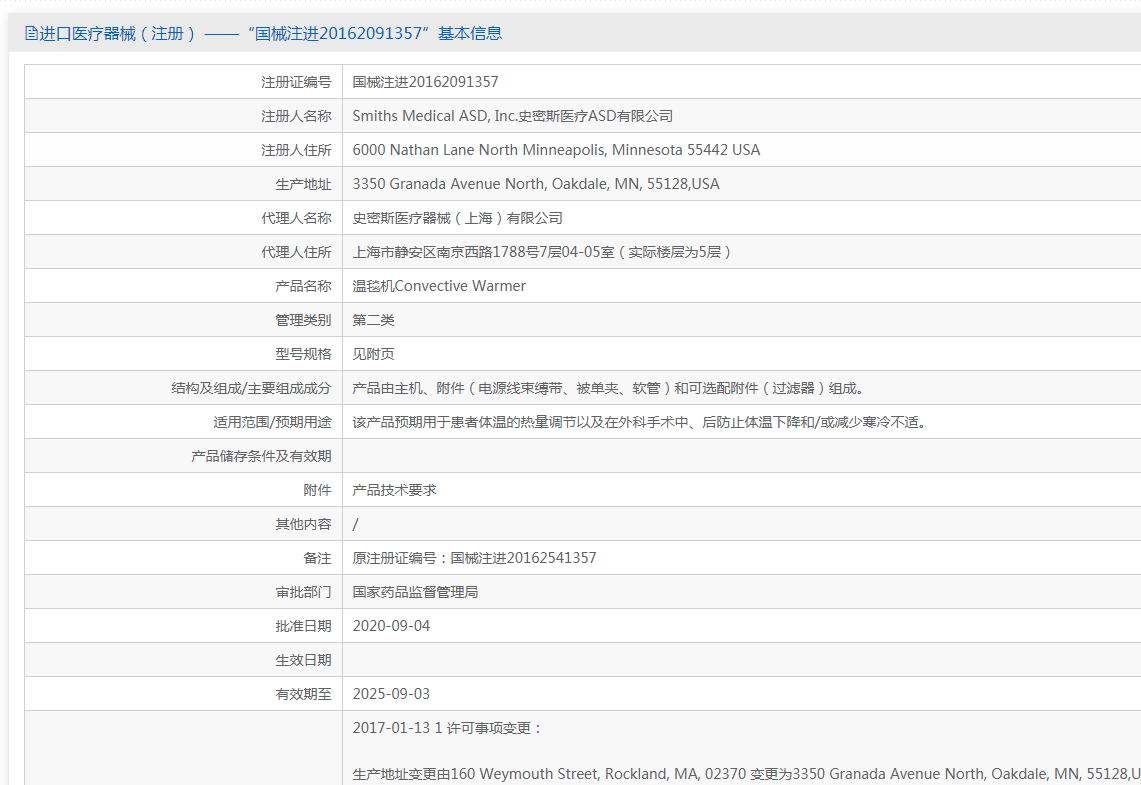The width and height of the screenshot is (1141, 785).
Task: Select the registration number value 国械注进20162091357
Action: pyautogui.click(x=426, y=82)
